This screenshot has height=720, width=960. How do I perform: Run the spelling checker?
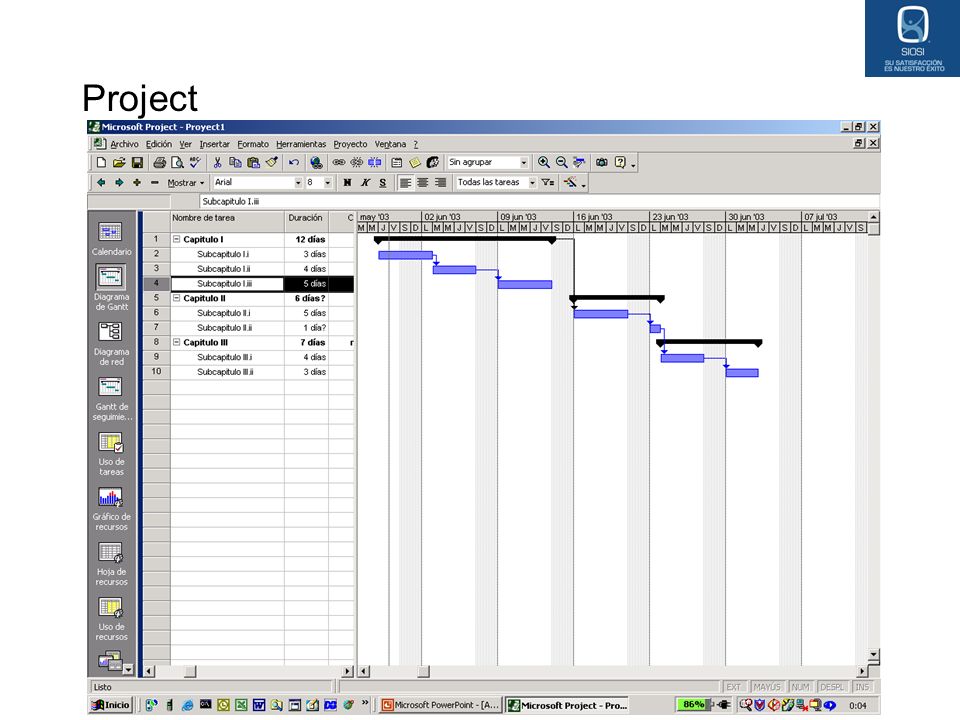(195, 162)
